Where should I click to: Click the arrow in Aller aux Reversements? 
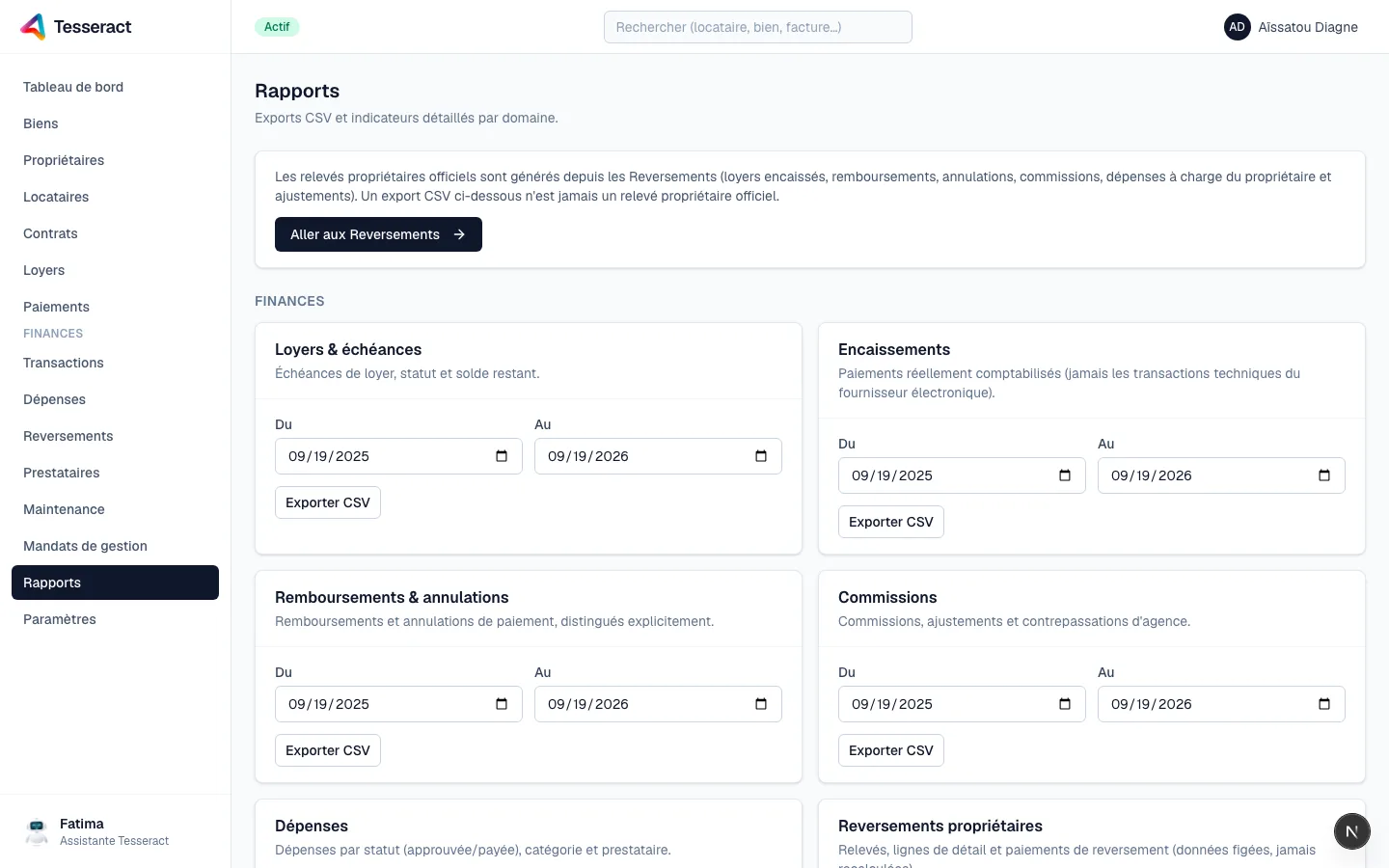[x=459, y=234]
